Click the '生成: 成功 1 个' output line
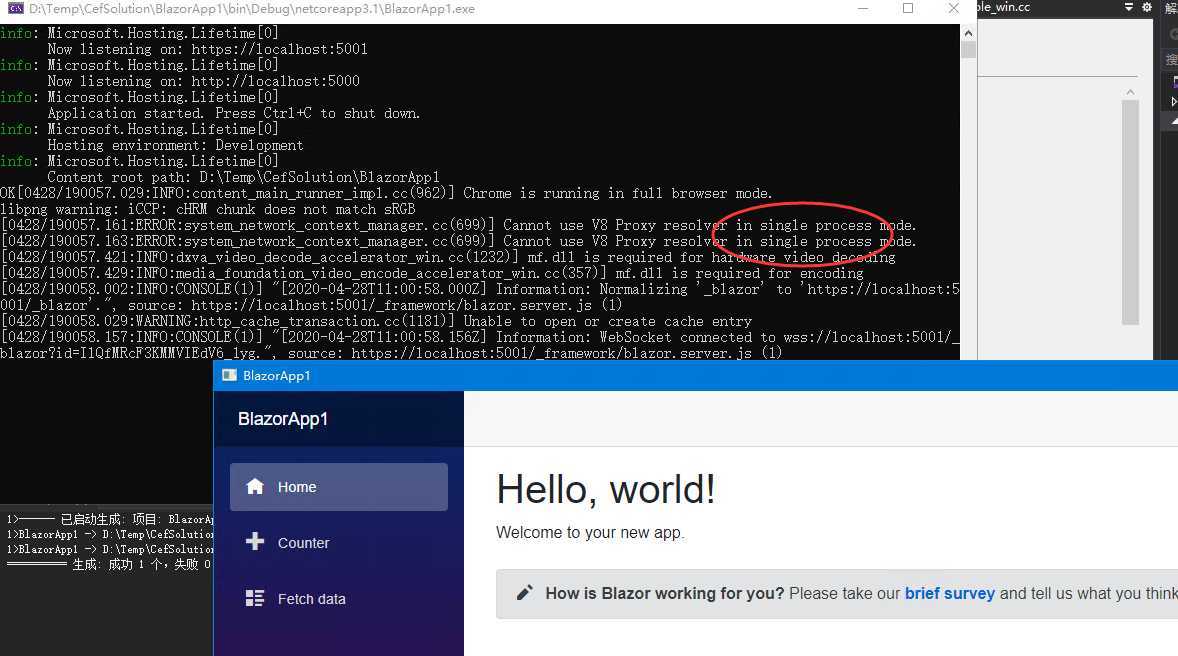The width and height of the screenshot is (1178, 656). [110, 564]
